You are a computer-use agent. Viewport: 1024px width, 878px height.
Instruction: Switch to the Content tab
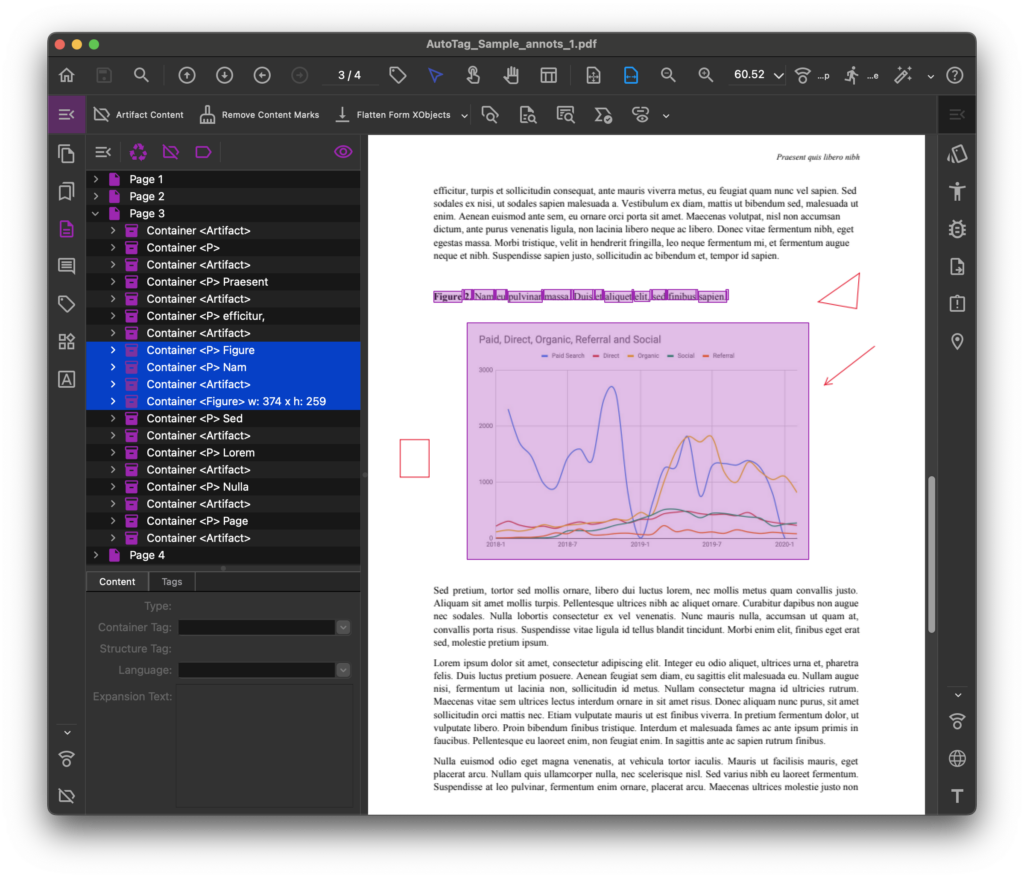[x=118, y=581]
